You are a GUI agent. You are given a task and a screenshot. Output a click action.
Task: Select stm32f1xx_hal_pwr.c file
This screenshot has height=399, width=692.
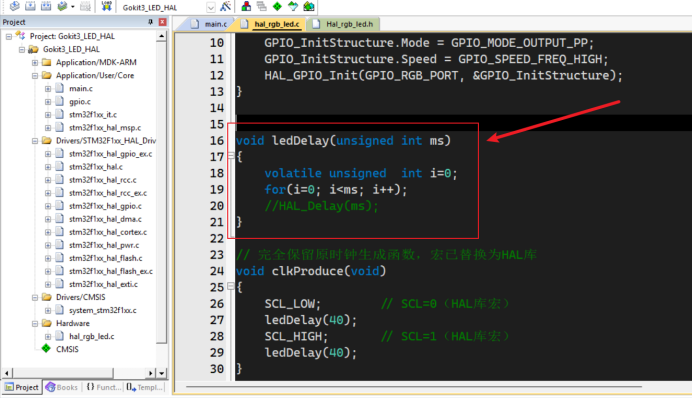click(104, 245)
